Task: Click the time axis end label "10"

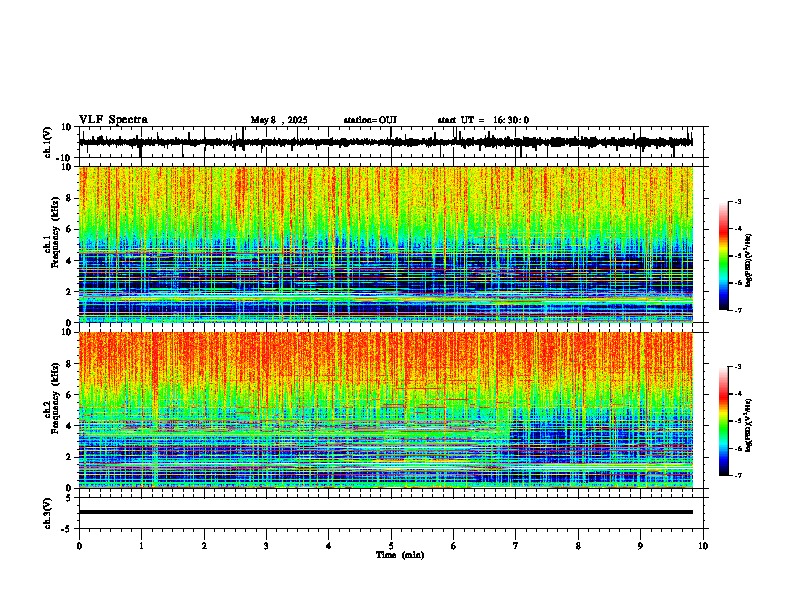Action: click(703, 546)
